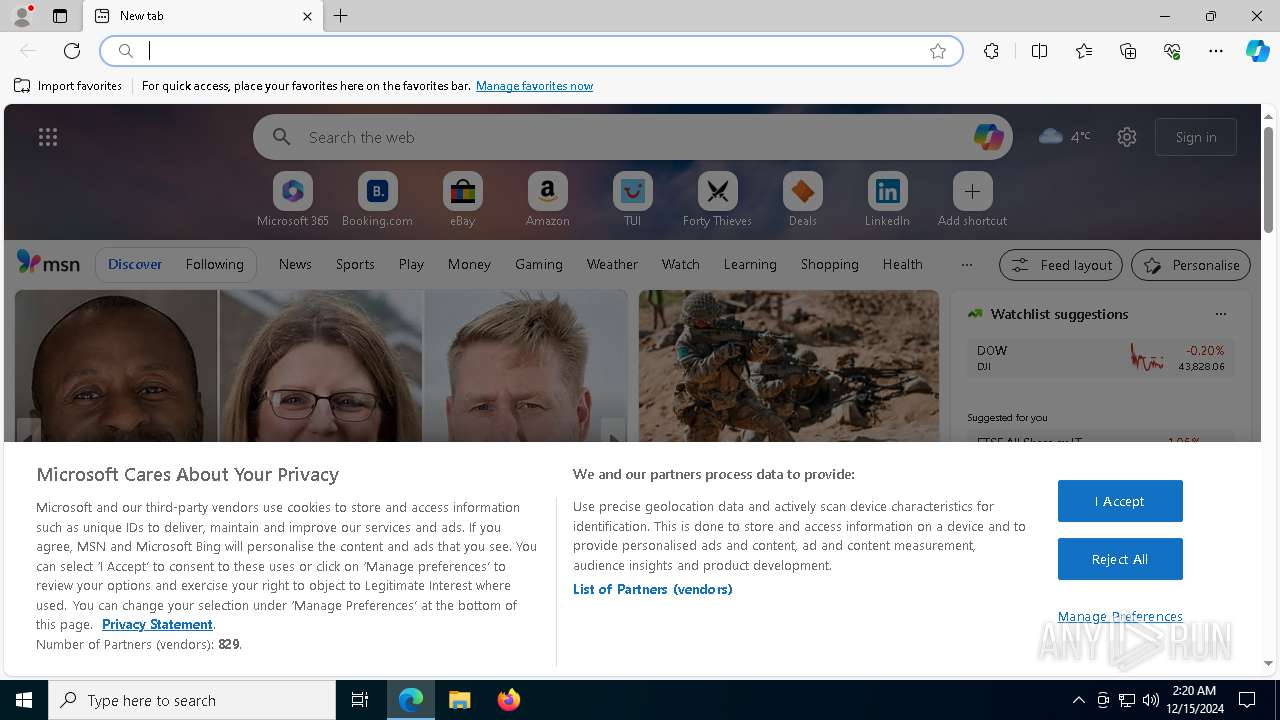
Task: Open Task View on the taskbar
Action: click(x=360, y=700)
